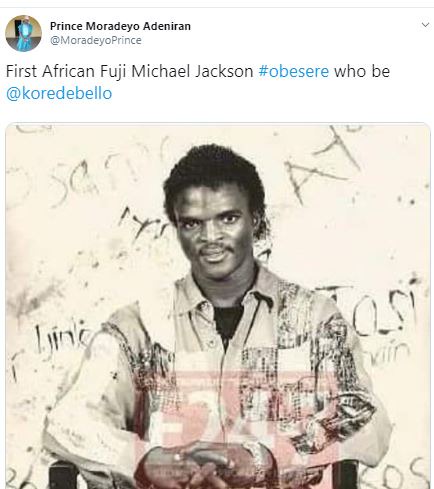Open the #obesere hashtag link
The image size is (434, 489).
pos(294,71)
